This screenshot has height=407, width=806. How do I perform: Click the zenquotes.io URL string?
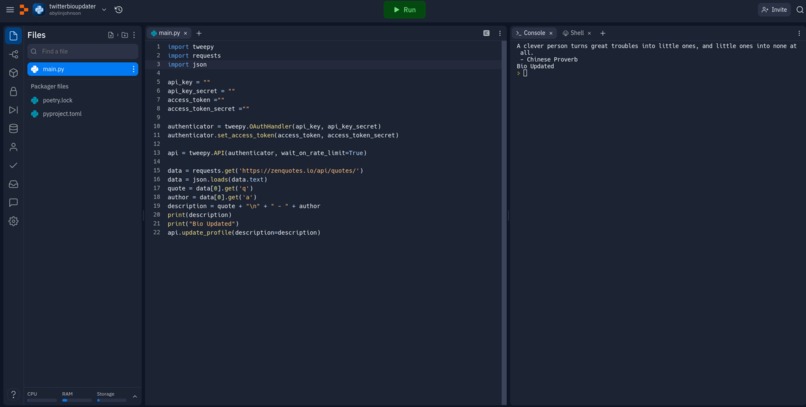point(299,171)
